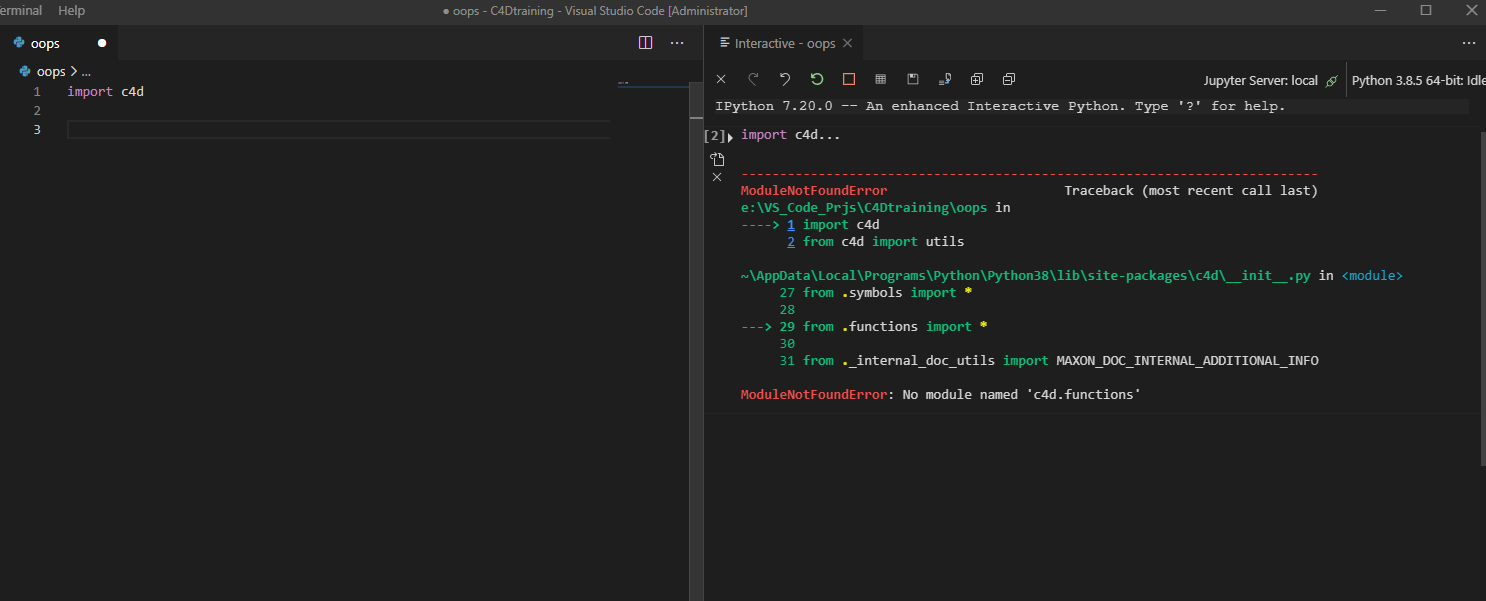Expand all cells in Interactive window
Viewport: 1486px width, 601px height.
tap(977, 79)
